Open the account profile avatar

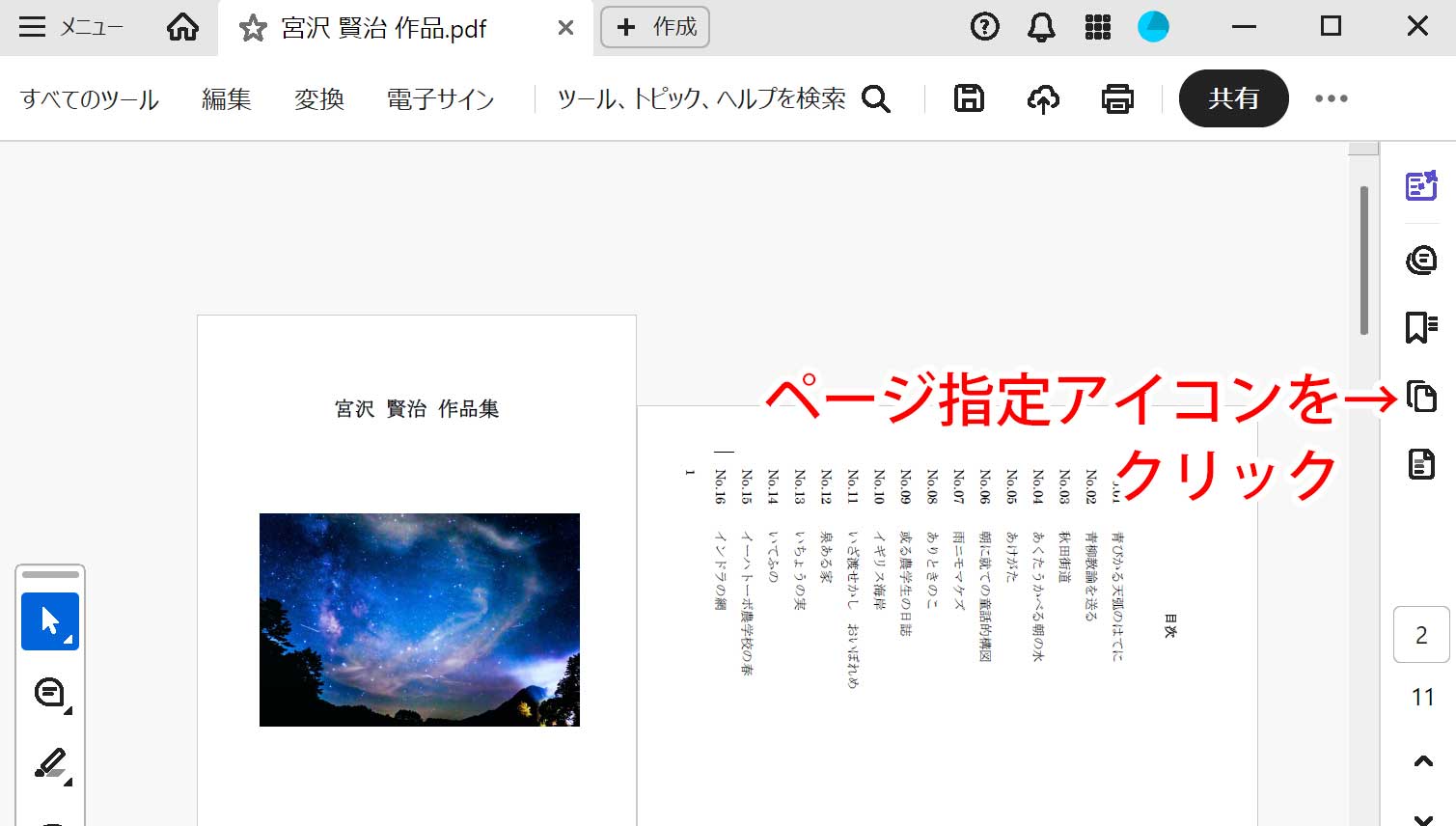coord(1153,27)
